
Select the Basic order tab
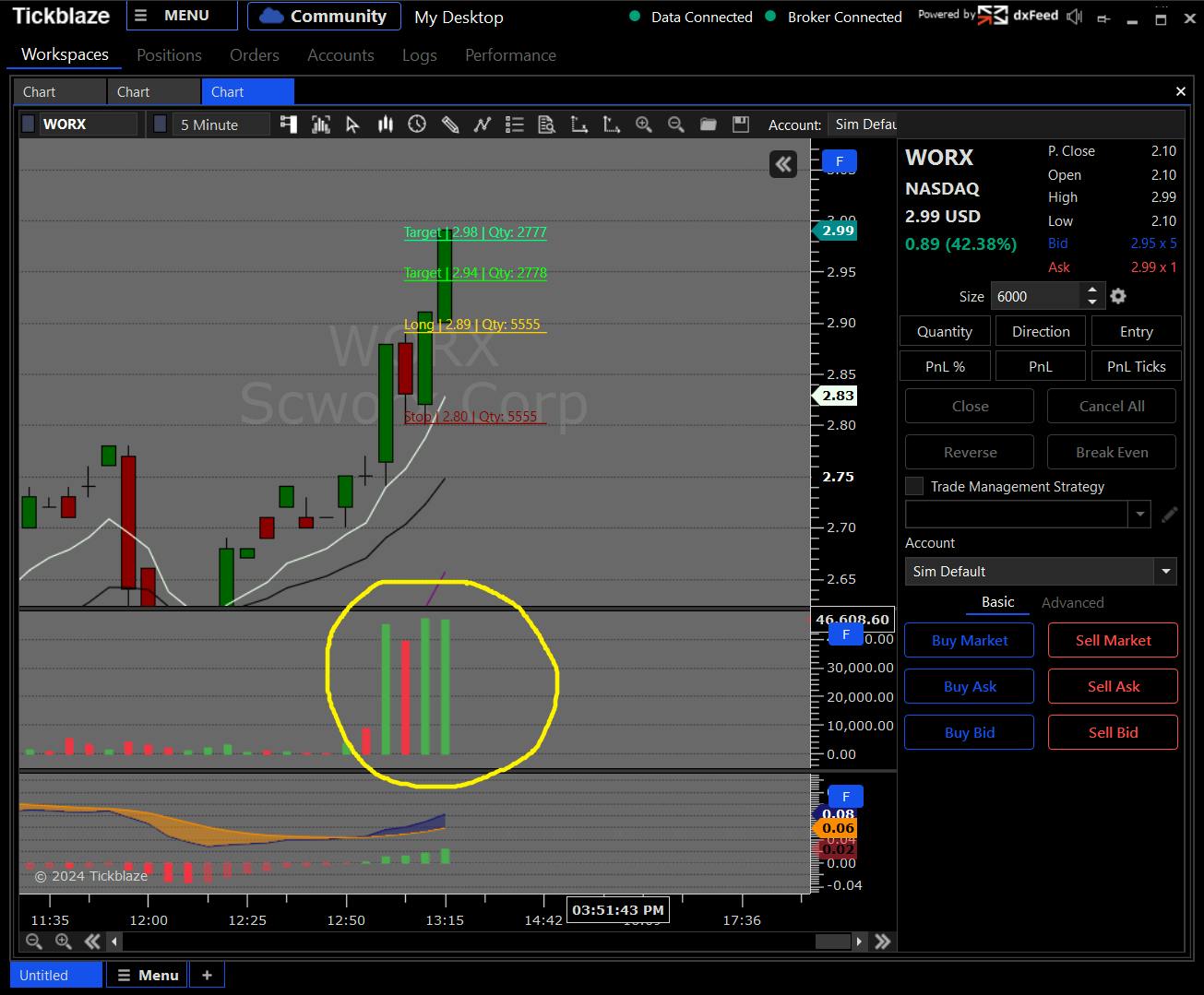(x=997, y=601)
